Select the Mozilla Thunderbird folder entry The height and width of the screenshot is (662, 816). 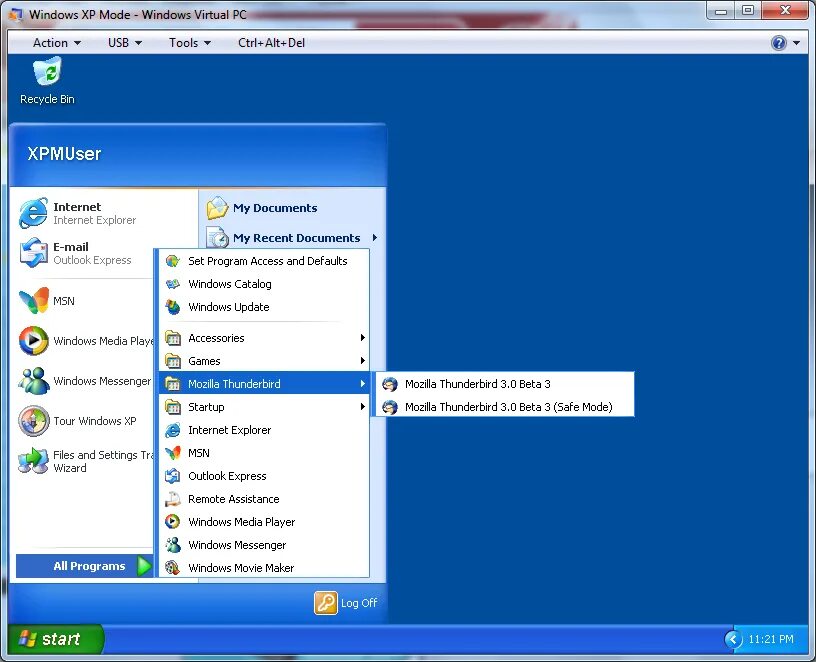264,384
